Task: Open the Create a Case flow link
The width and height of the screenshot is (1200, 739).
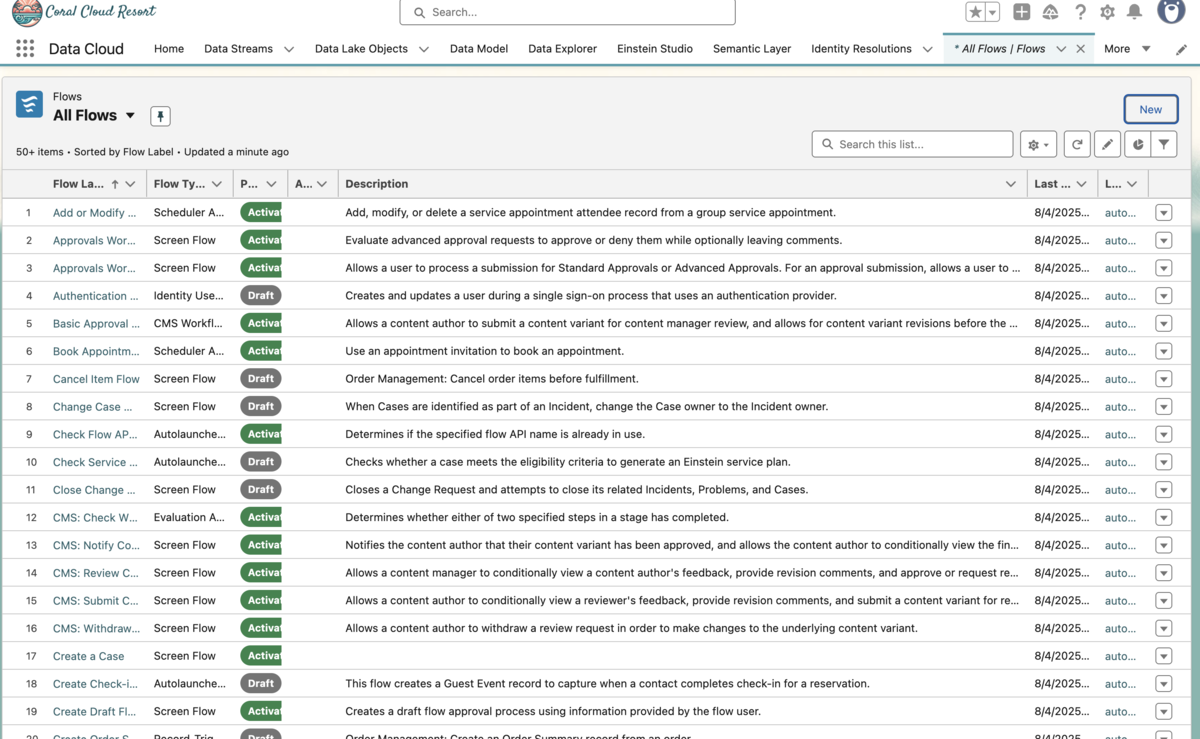Action: (x=89, y=656)
